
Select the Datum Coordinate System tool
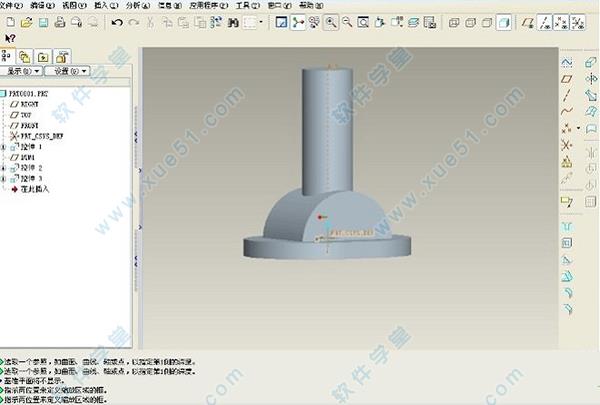point(566,145)
